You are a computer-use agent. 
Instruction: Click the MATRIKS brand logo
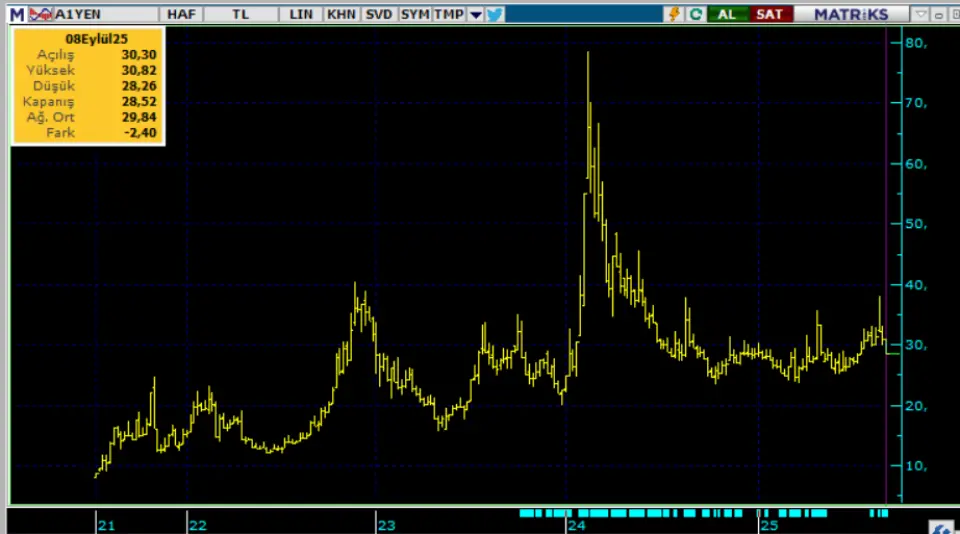tap(850, 14)
